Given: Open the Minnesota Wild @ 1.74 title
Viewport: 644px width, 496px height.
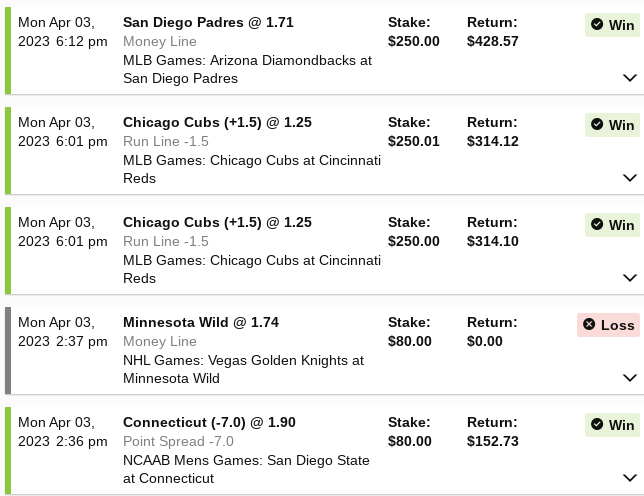Looking at the screenshot, I should [x=201, y=322].
